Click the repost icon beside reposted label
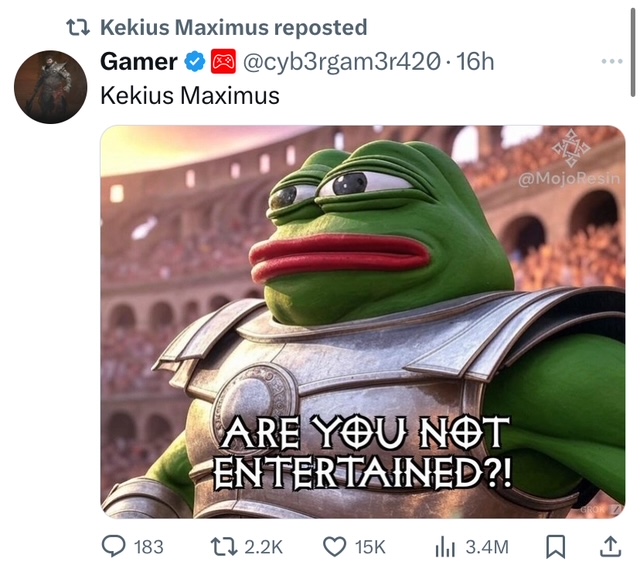This screenshot has height=572, width=640. (78, 28)
